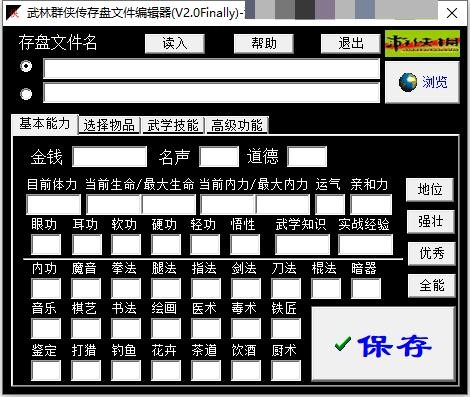Viewport: 470px width, 397px height.
Task: Click the 武学知识 input field
Action: pyautogui.click(x=302, y=244)
